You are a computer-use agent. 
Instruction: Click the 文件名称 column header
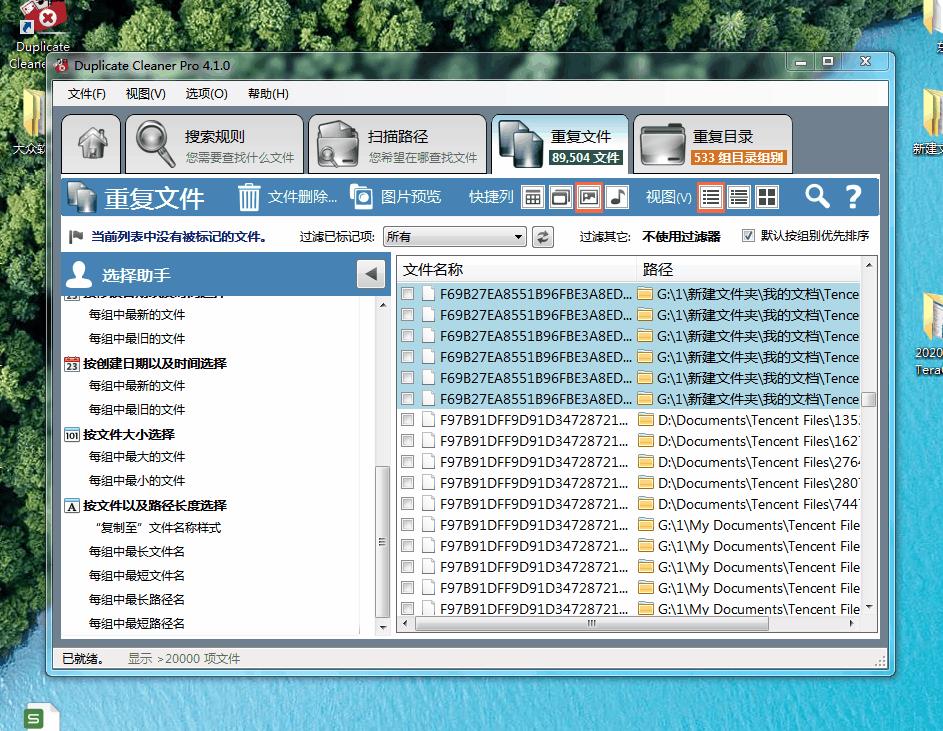click(517, 270)
